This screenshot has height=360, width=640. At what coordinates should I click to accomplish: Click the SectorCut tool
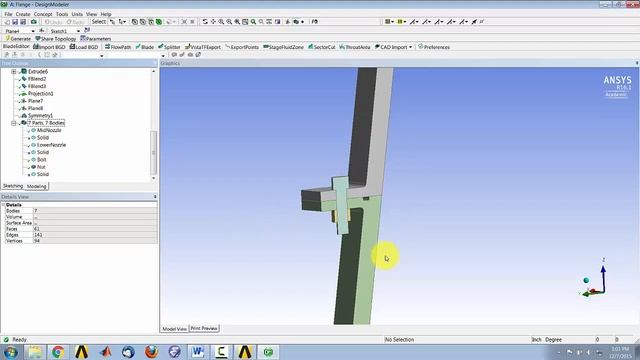[321, 47]
